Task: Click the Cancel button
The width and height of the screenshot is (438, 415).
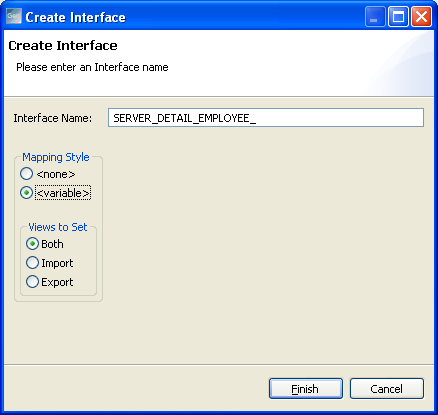Action: (387, 388)
